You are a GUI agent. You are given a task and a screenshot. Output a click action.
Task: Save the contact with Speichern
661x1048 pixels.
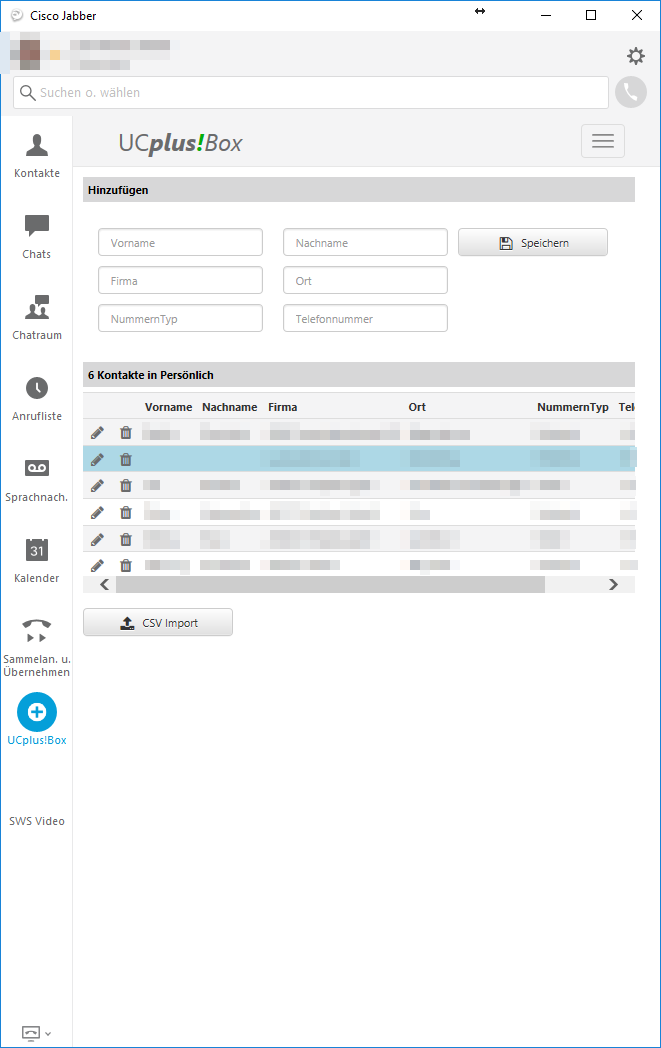pos(533,243)
